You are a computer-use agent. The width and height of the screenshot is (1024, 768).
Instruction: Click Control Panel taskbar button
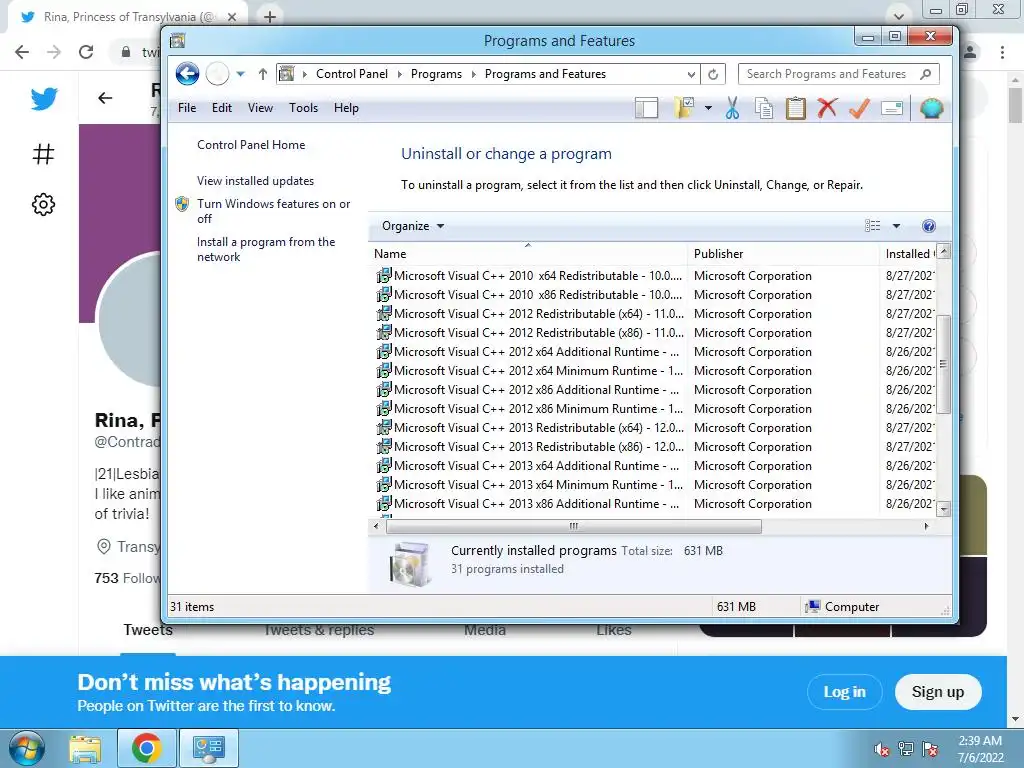[209, 748]
